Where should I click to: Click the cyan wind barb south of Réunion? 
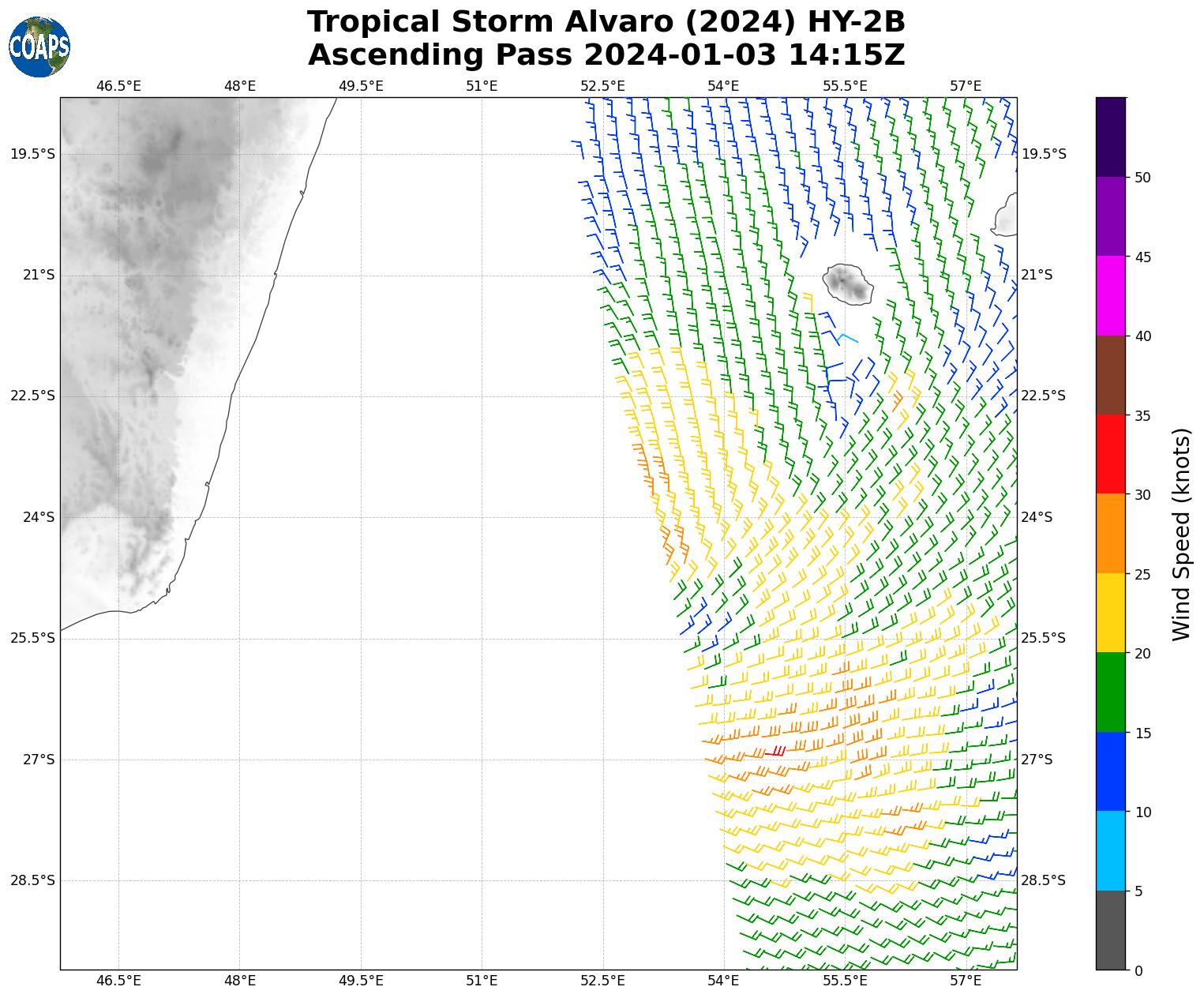(x=847, y=338)
